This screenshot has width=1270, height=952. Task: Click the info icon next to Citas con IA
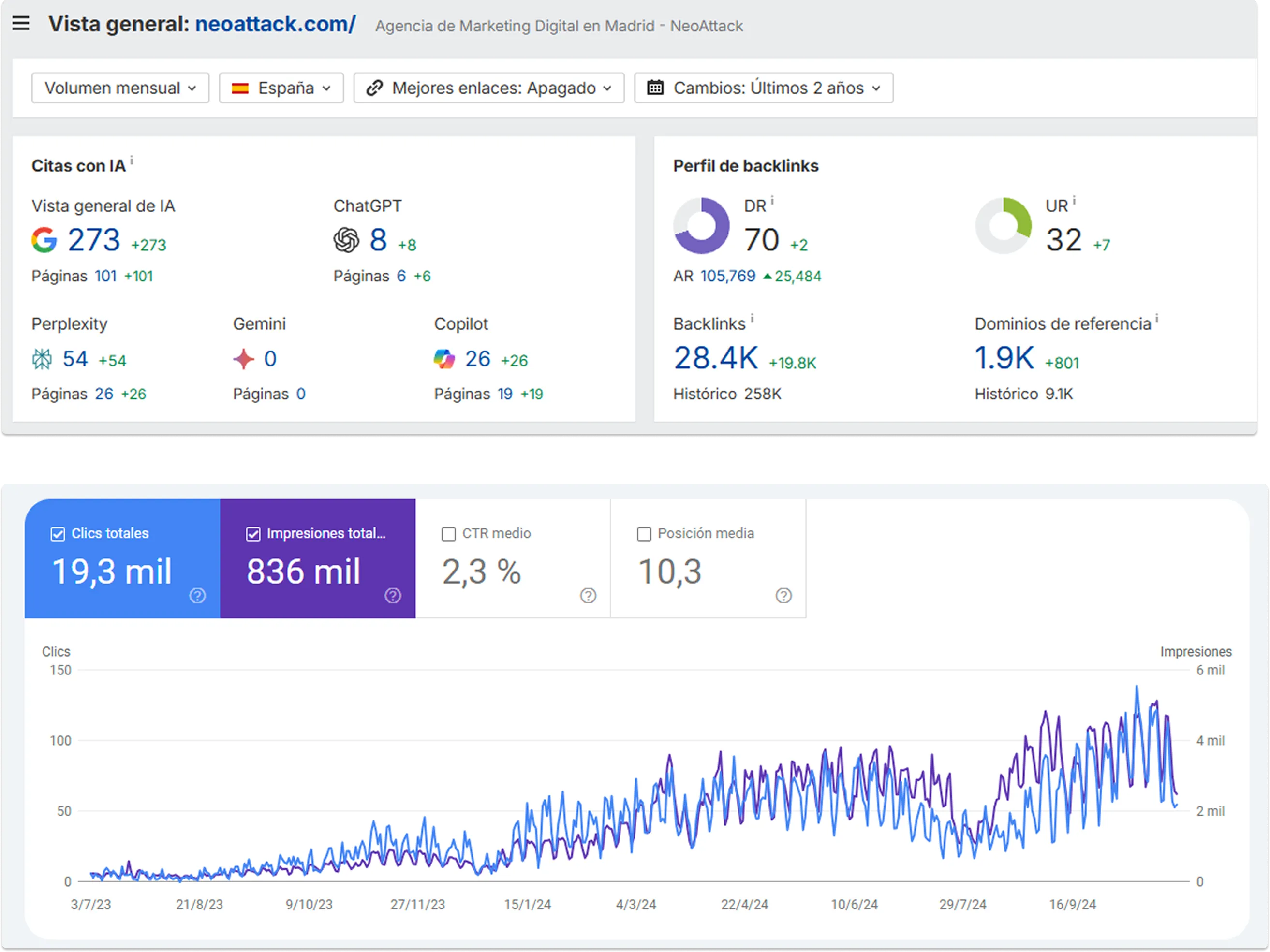tap(132, 160)
